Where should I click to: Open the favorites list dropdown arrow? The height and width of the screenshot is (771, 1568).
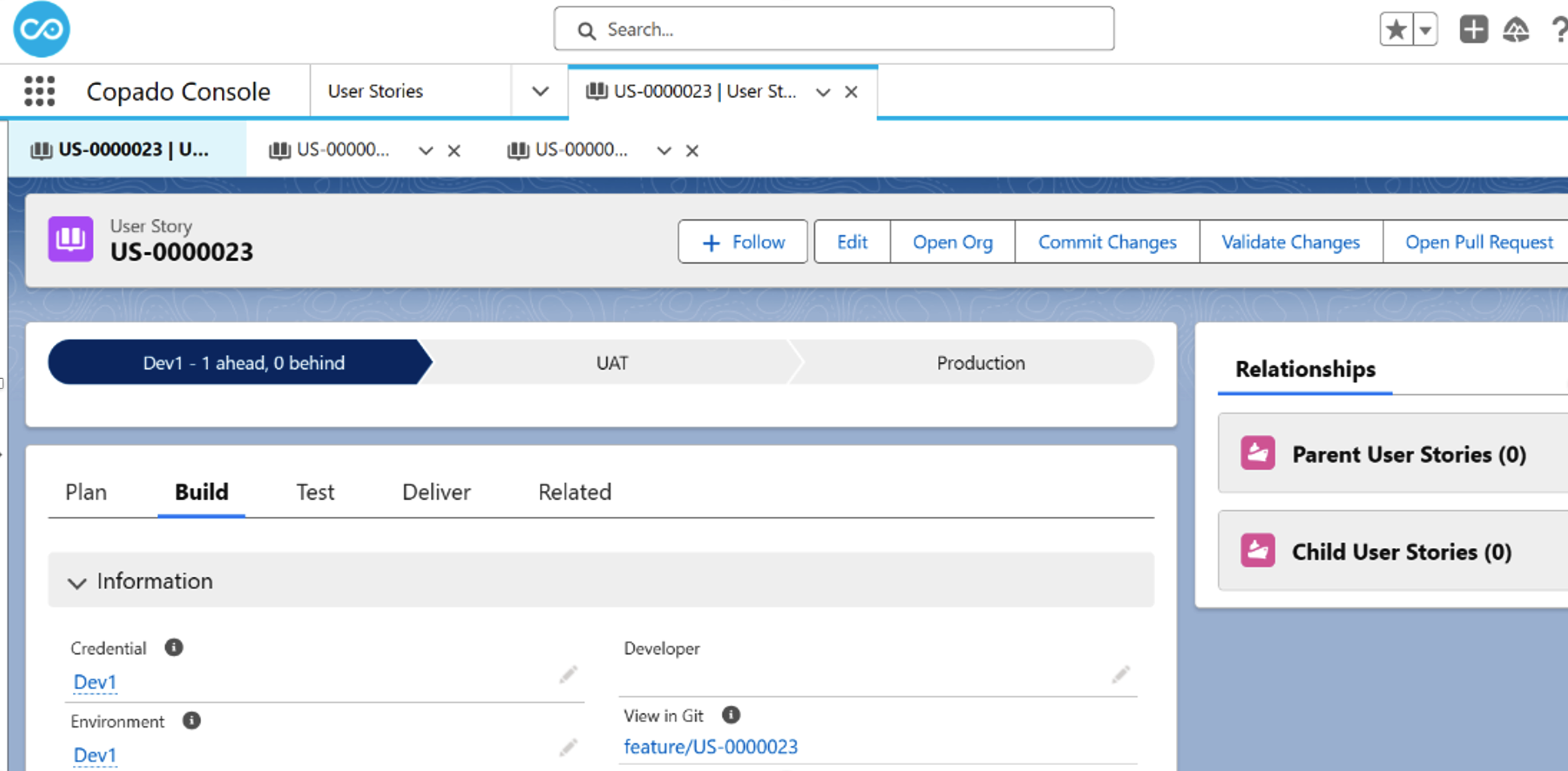[x=1425, y=29]
